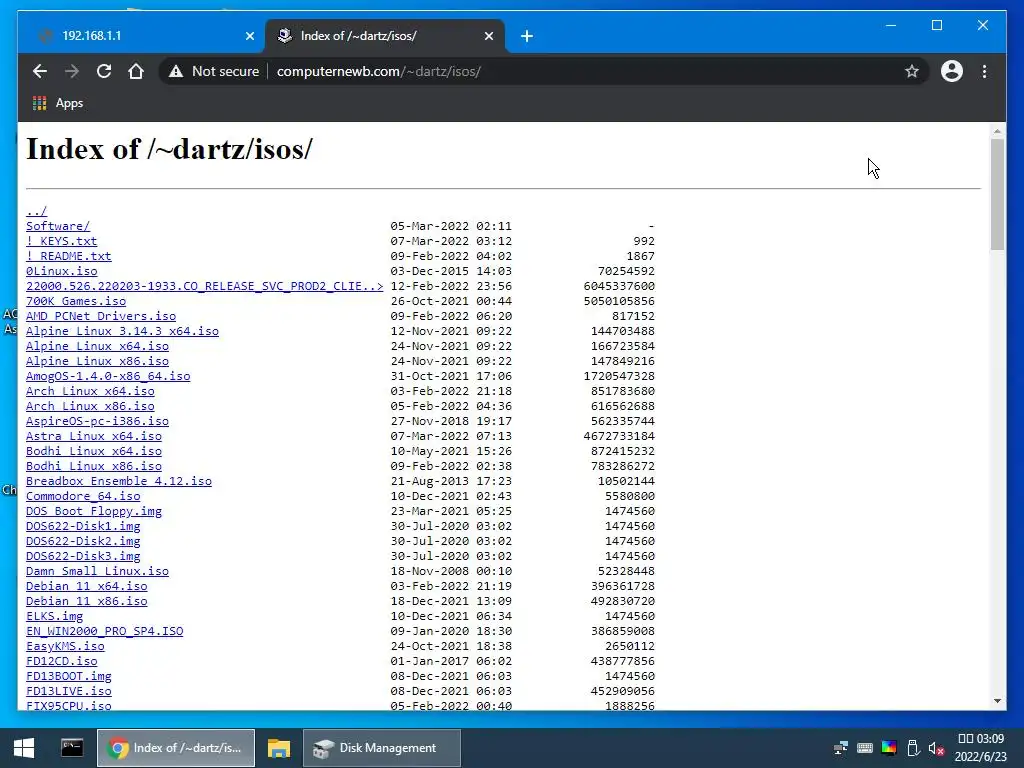Image resolution: width=1024 pixels, height=768 pixels.
Task: Click the scrollbar up arrow
Action: (x=997, y=131)
